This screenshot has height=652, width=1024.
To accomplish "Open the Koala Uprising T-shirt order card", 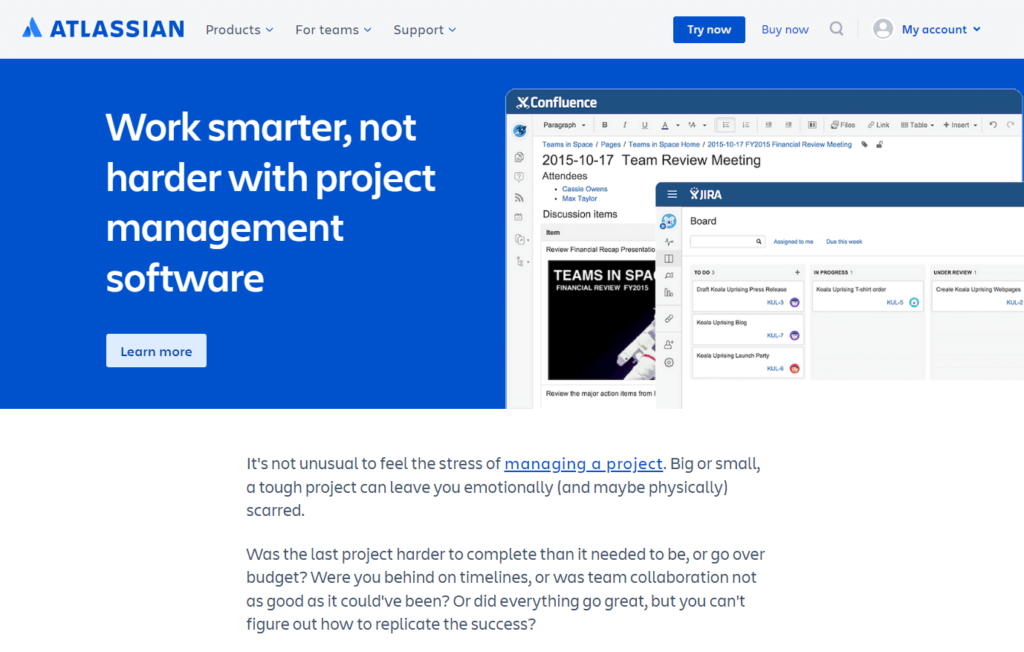I will (x=867, y=296).
